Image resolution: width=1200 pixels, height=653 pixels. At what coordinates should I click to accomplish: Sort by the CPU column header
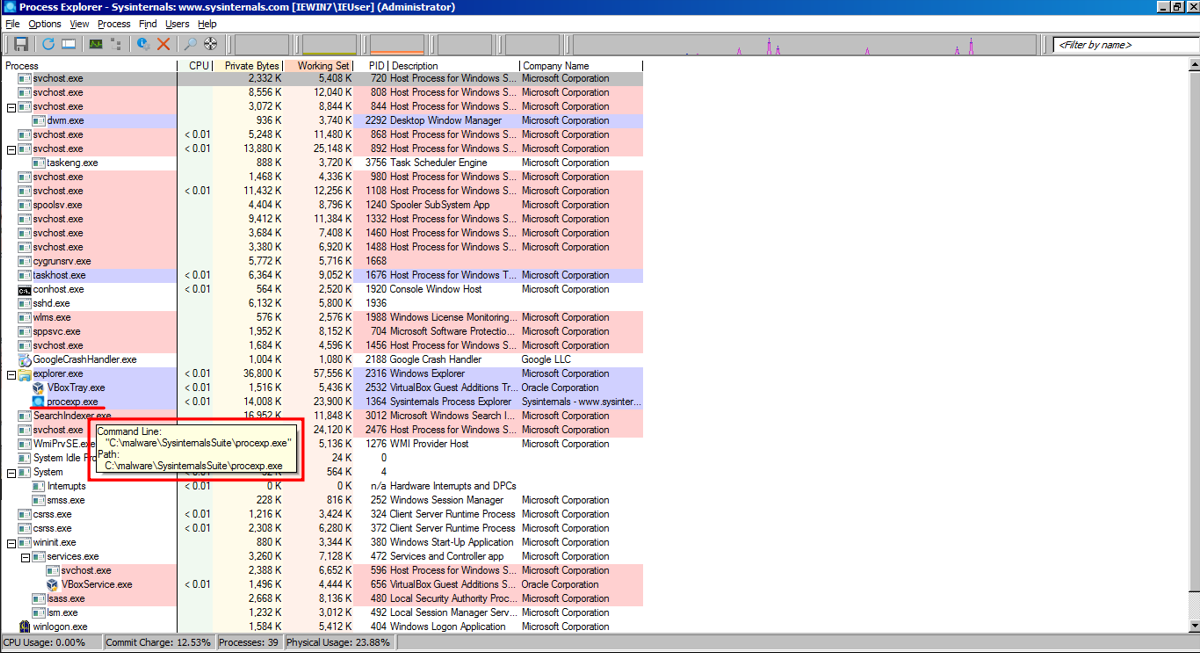pos(195,65)
